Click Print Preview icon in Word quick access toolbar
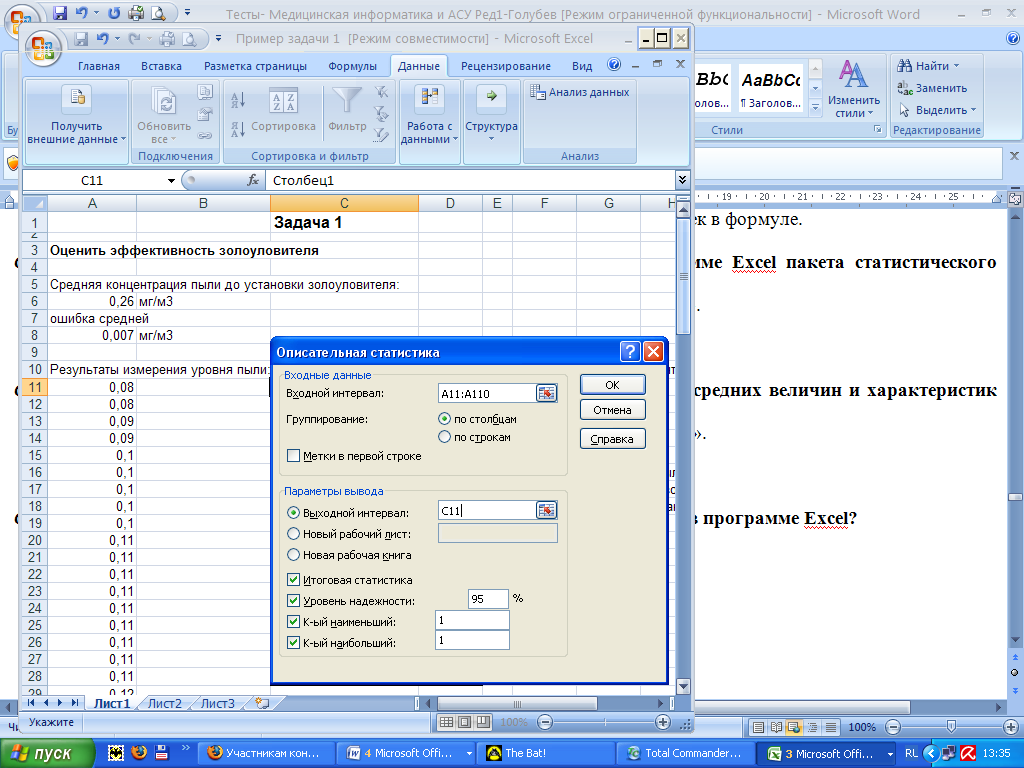1024x768 pixels. 157,12
